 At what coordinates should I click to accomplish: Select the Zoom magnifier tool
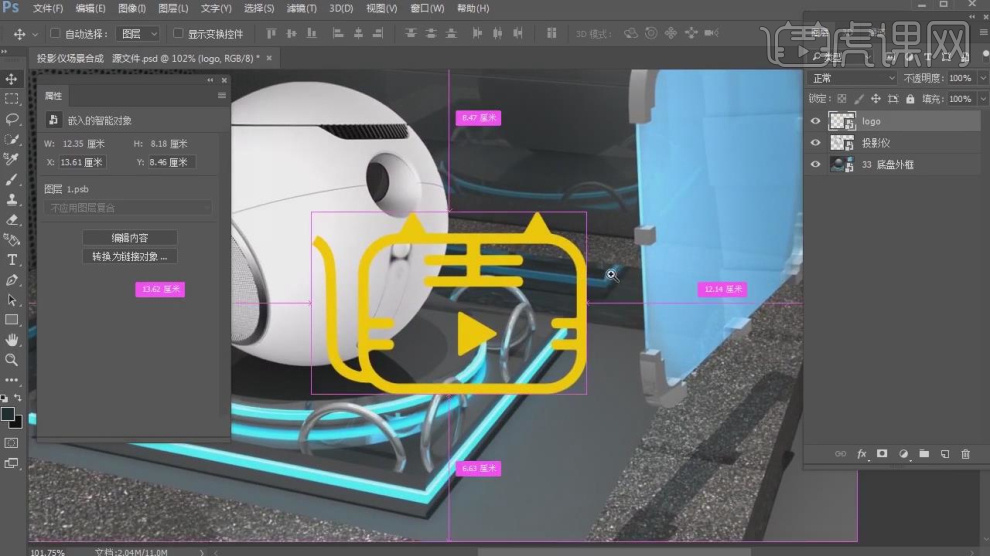12,360
